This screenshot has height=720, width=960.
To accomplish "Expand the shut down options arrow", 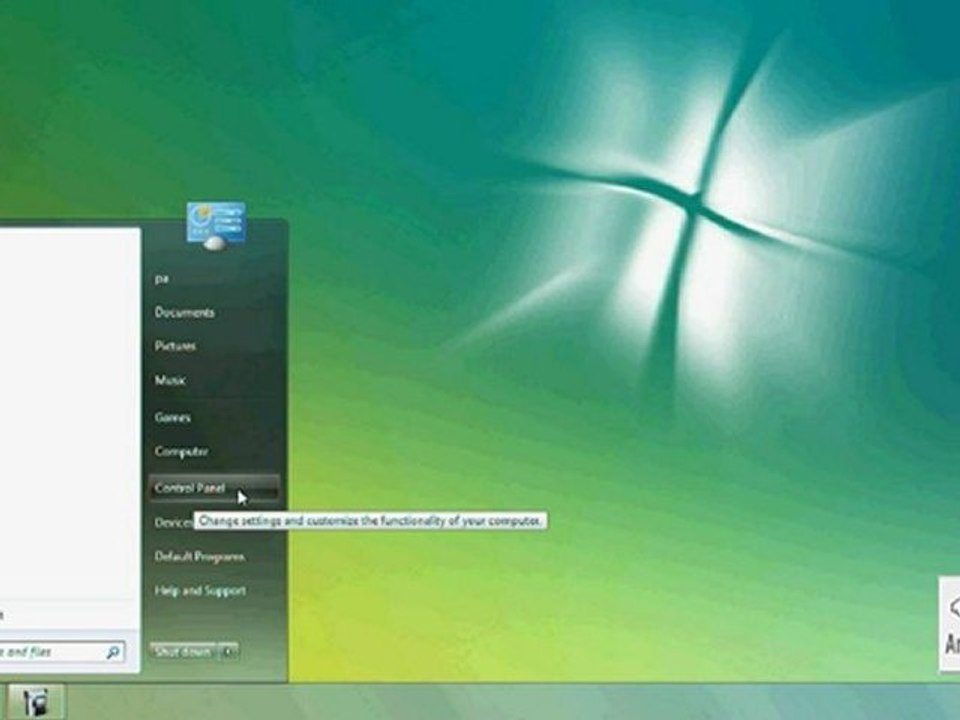I will pyautogui.click(x=228, y=652).
